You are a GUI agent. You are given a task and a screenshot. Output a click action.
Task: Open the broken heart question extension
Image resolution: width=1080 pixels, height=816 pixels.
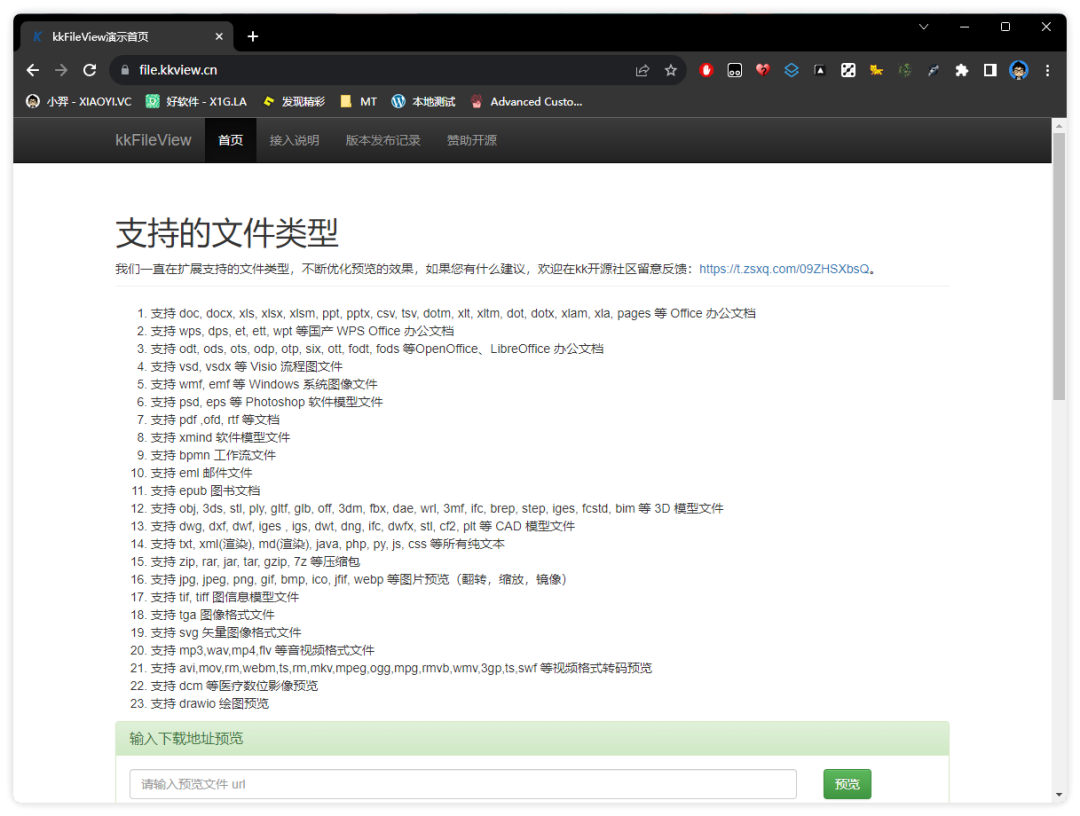762,70
